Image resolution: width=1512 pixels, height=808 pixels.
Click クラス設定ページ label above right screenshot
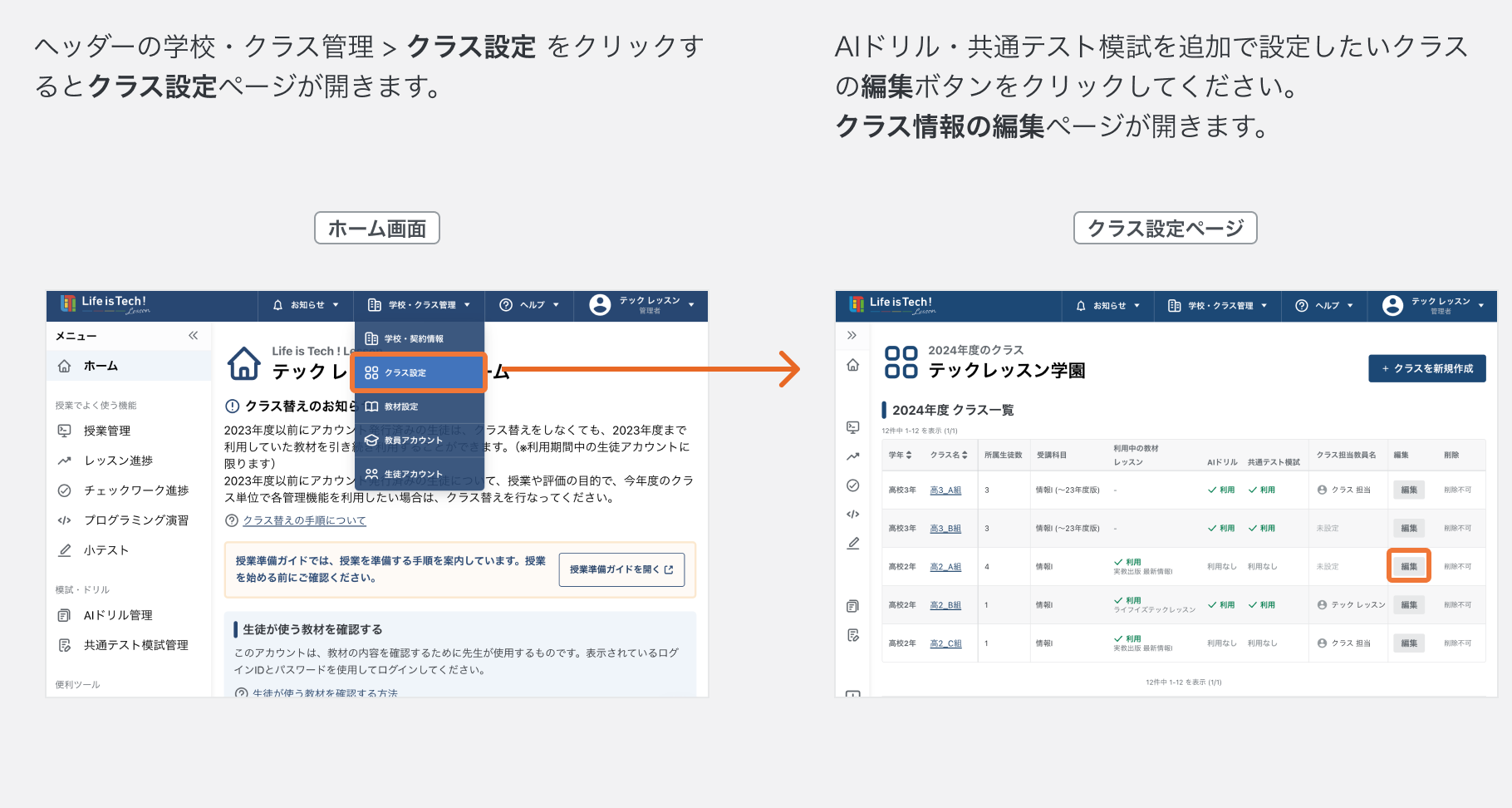tap(1166, 228)
